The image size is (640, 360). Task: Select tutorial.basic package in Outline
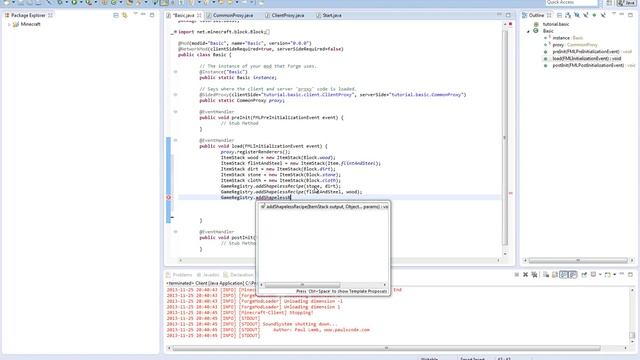point(556,24)
